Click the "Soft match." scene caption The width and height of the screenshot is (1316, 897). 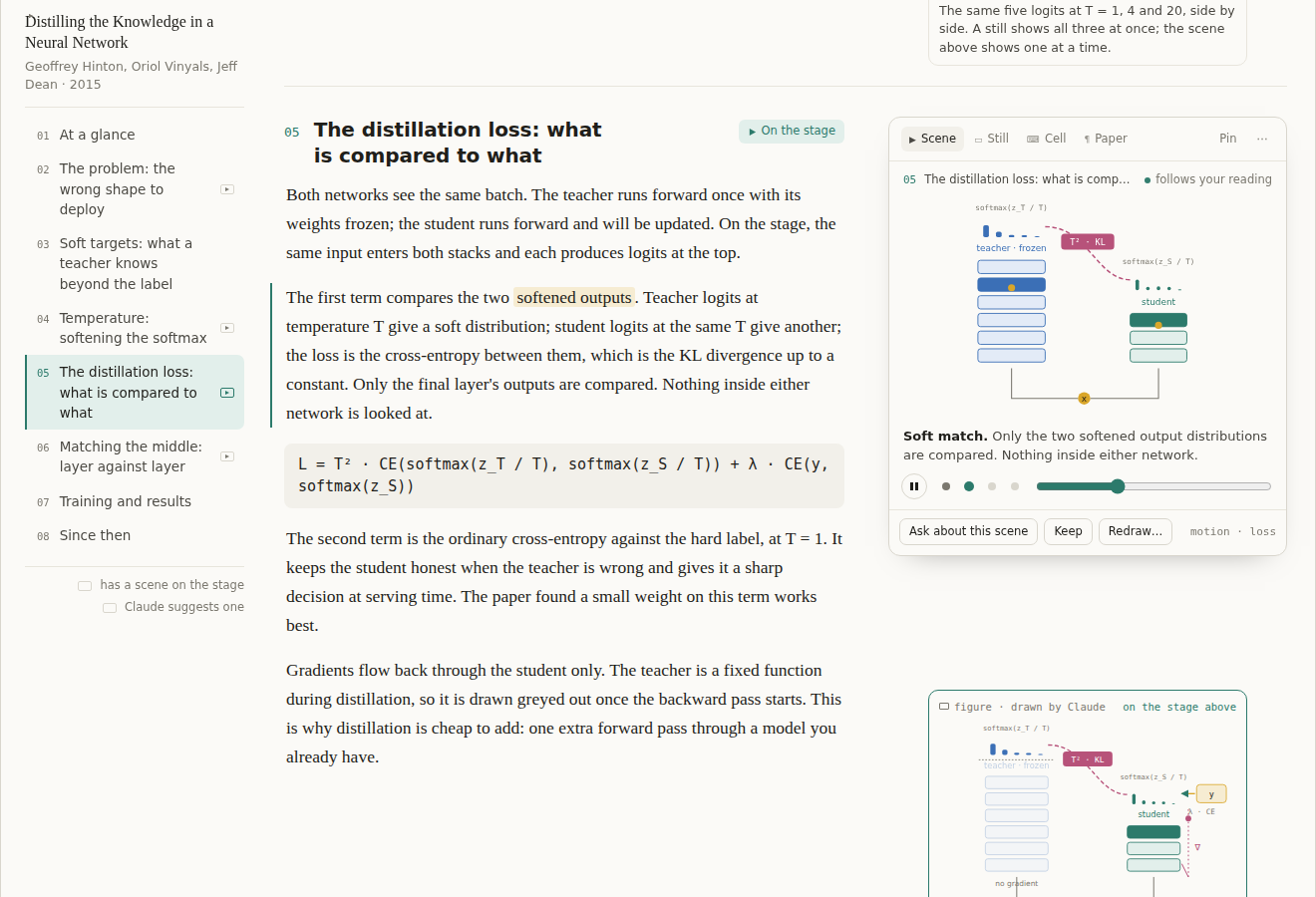coord(945,437)
